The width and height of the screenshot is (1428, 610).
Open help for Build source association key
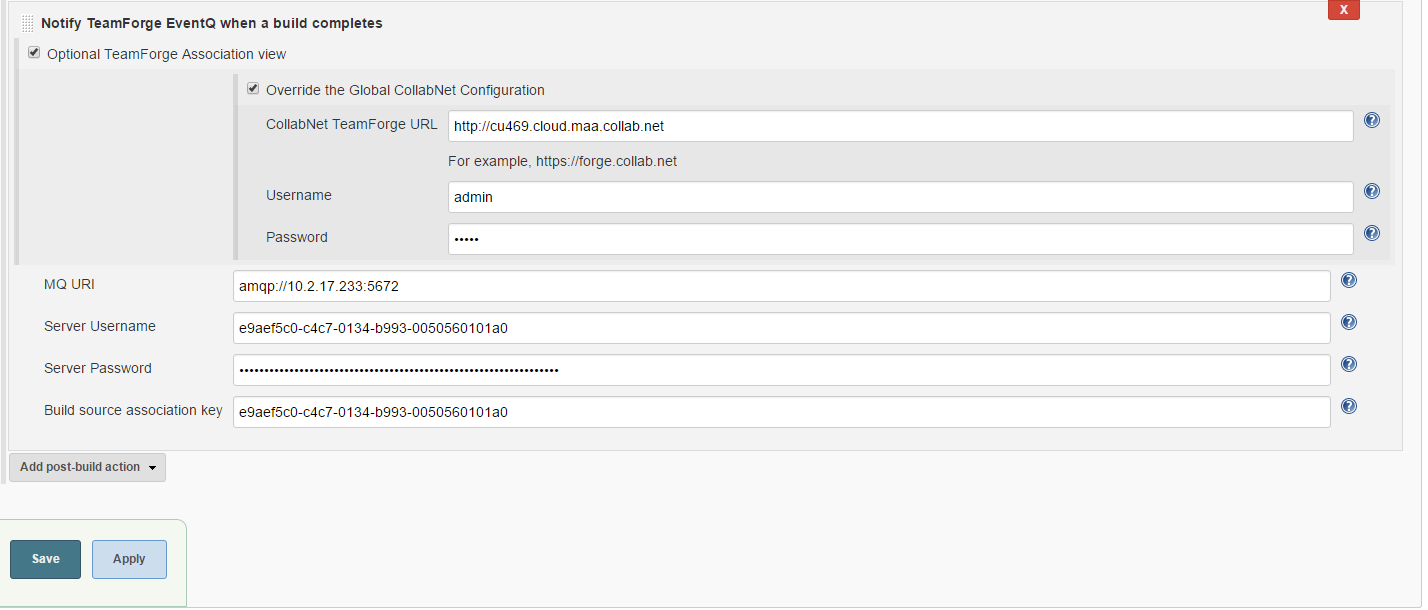[x=1348, y=406]
